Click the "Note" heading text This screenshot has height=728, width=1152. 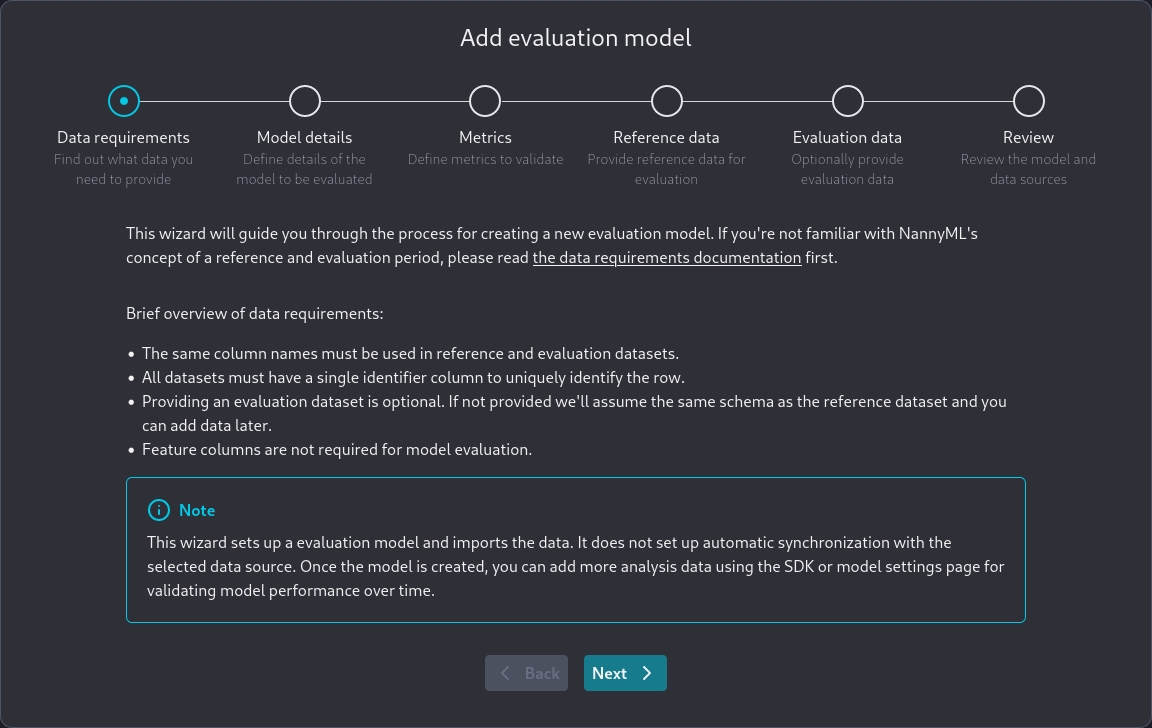point(197,510)
